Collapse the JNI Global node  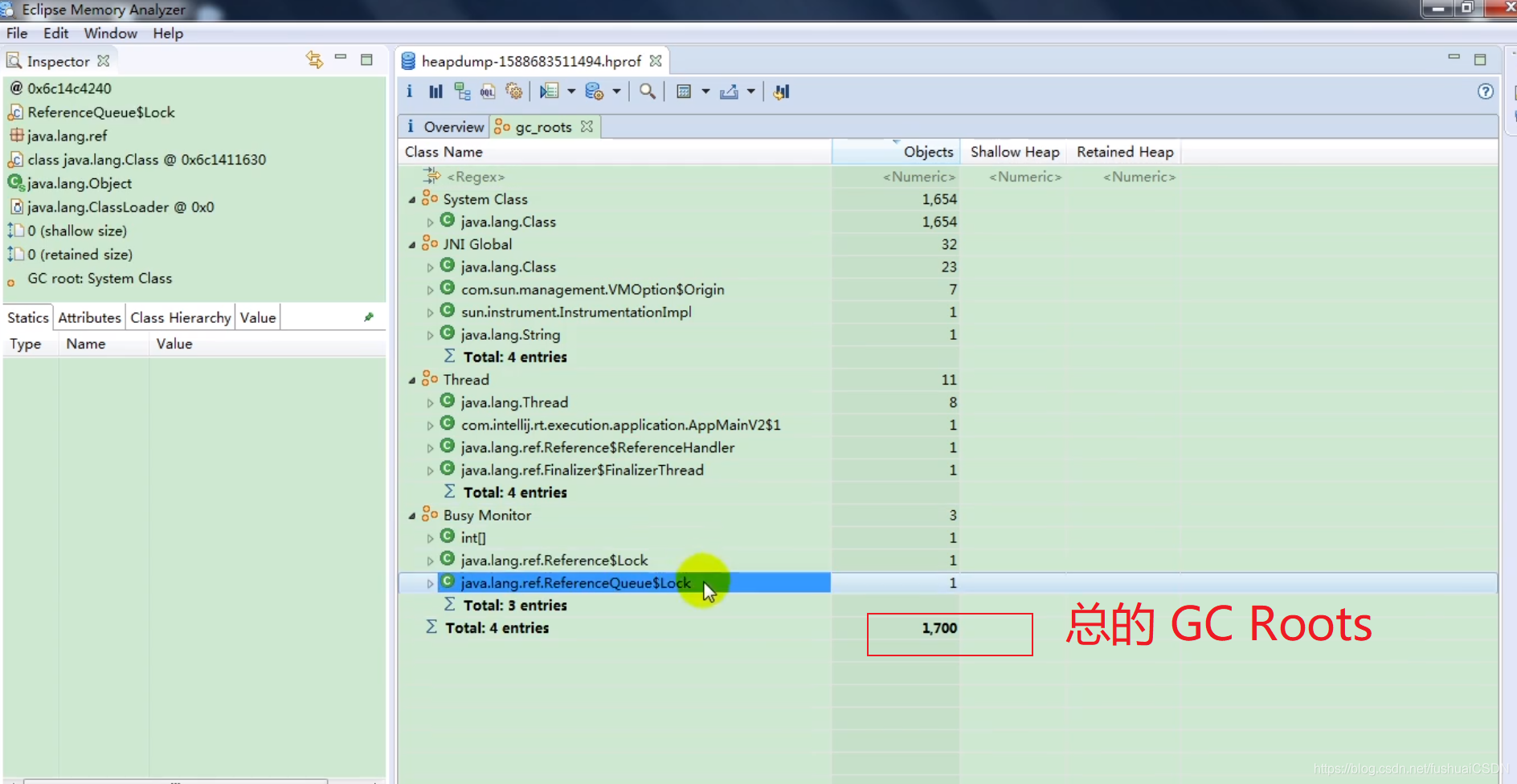tap(412, 244)
